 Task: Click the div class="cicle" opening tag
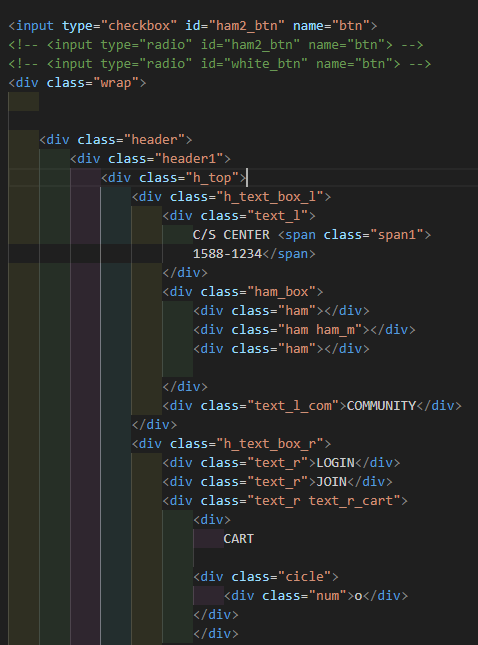(x=266, y=577)
